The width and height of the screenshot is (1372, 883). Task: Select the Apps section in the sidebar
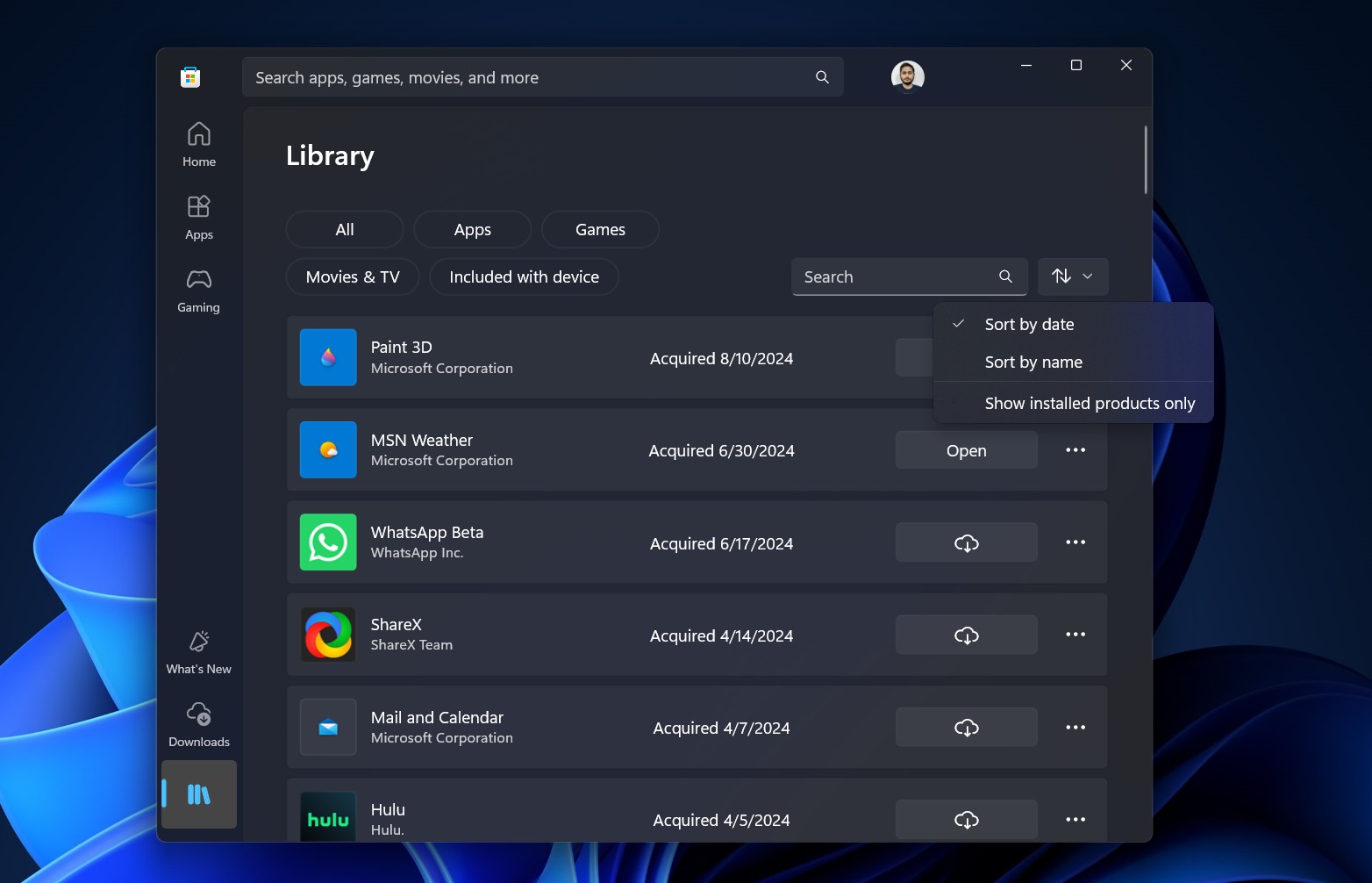(x=198, y=216)
